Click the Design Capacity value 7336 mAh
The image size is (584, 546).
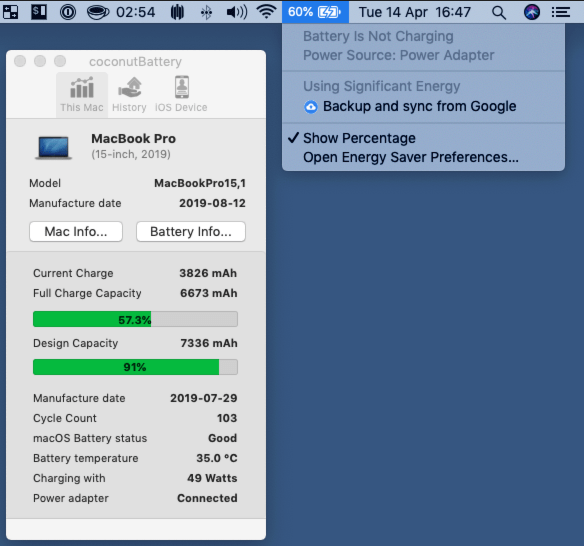tap(209, 343)
